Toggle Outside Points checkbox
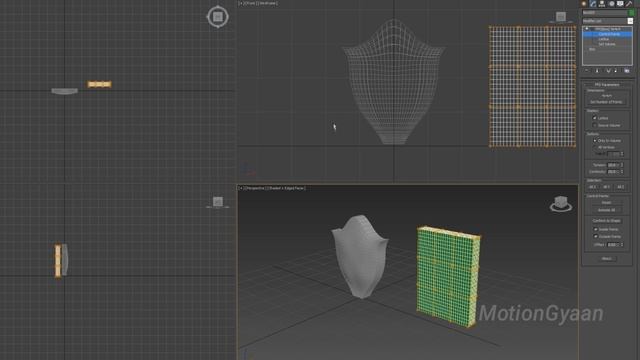Screen dimensions: 640x360 [x=596, y=236]
